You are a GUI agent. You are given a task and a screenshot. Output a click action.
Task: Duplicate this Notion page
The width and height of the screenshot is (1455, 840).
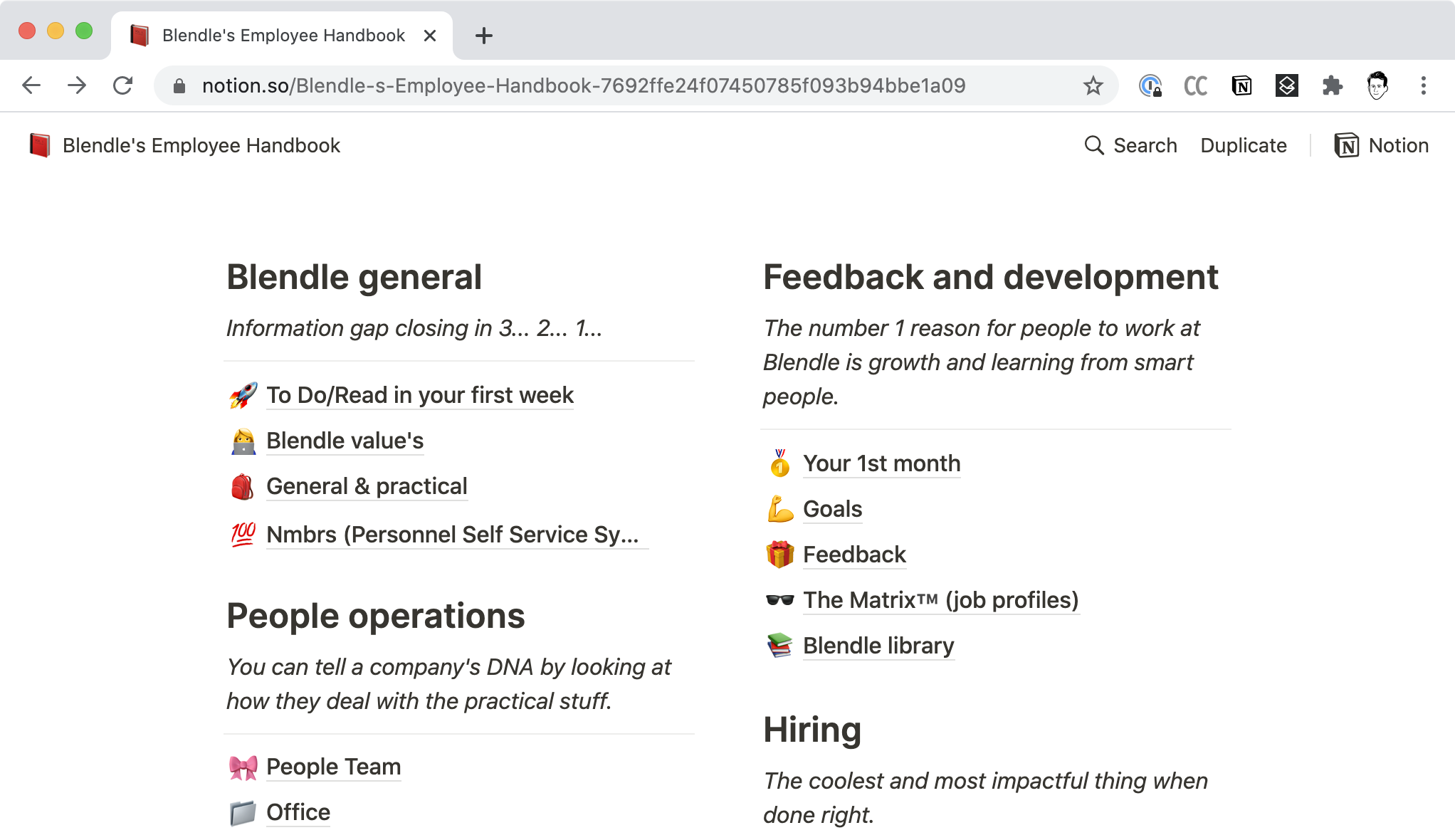[x=1243, y=145]
